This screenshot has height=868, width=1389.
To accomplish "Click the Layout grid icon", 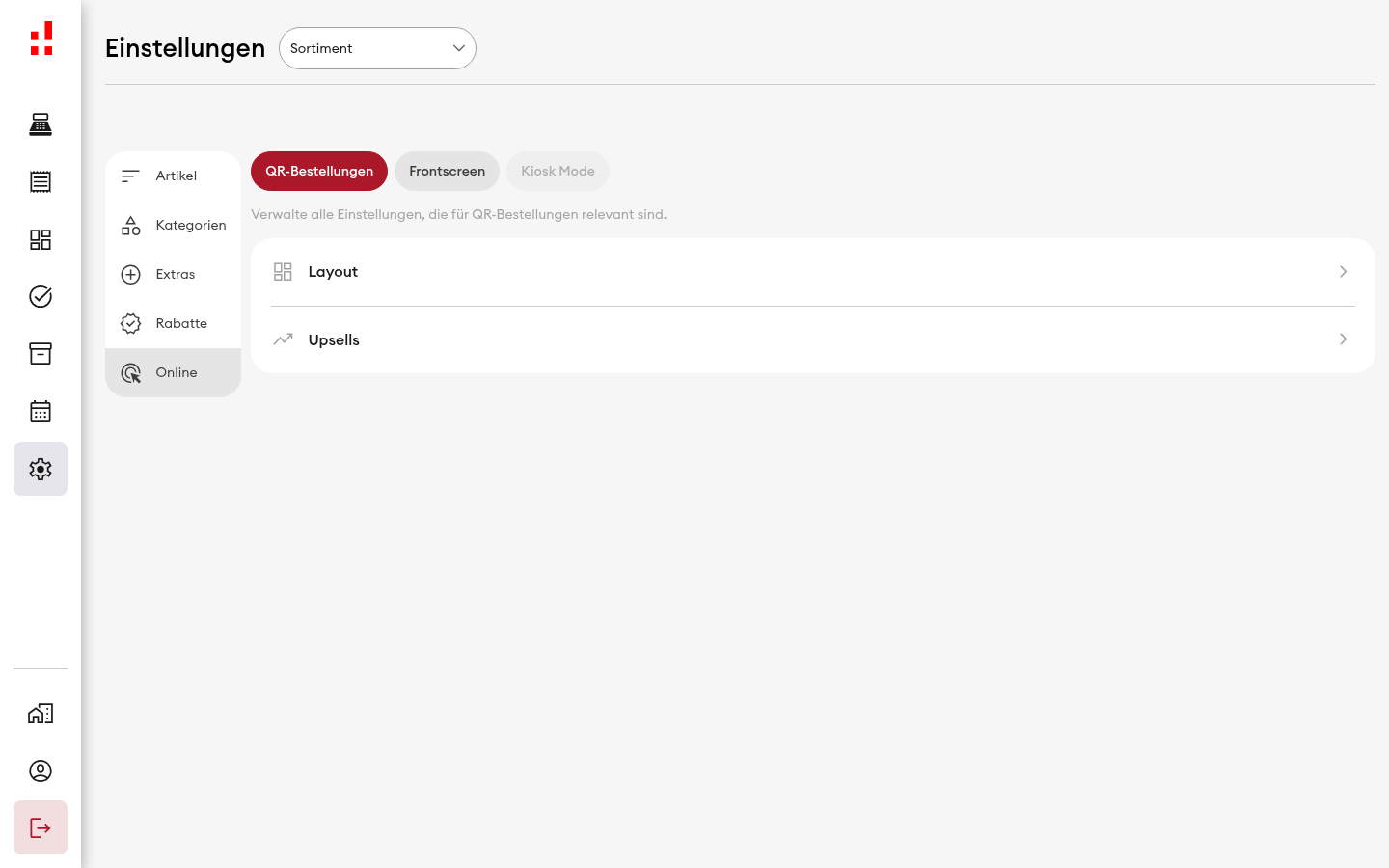I will (x=283, y=272).
